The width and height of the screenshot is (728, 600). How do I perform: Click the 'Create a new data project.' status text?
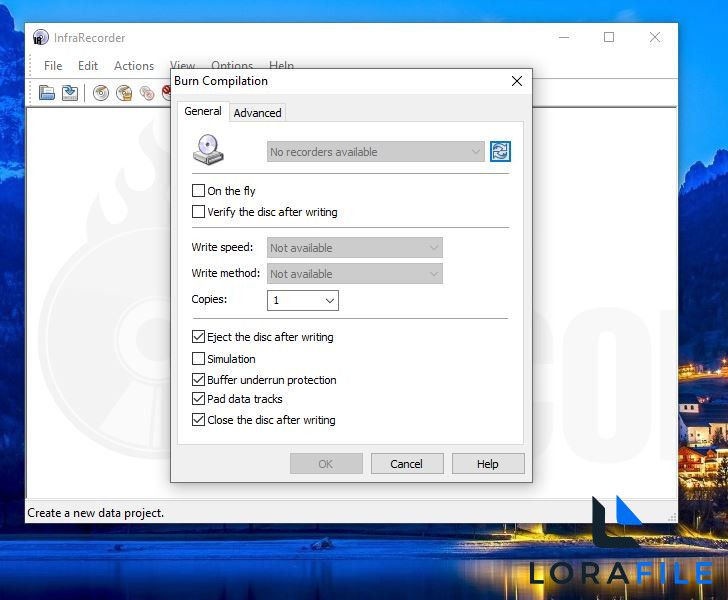[x=96, y=513]
